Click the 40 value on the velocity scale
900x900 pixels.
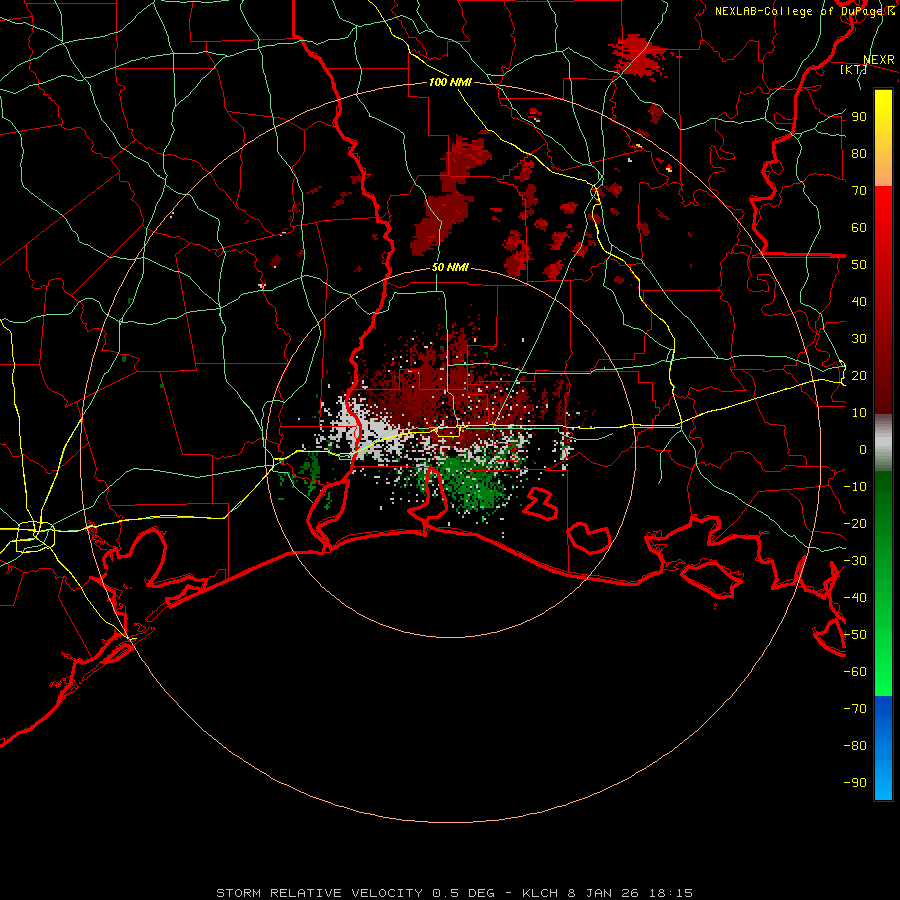coord(859,301)
